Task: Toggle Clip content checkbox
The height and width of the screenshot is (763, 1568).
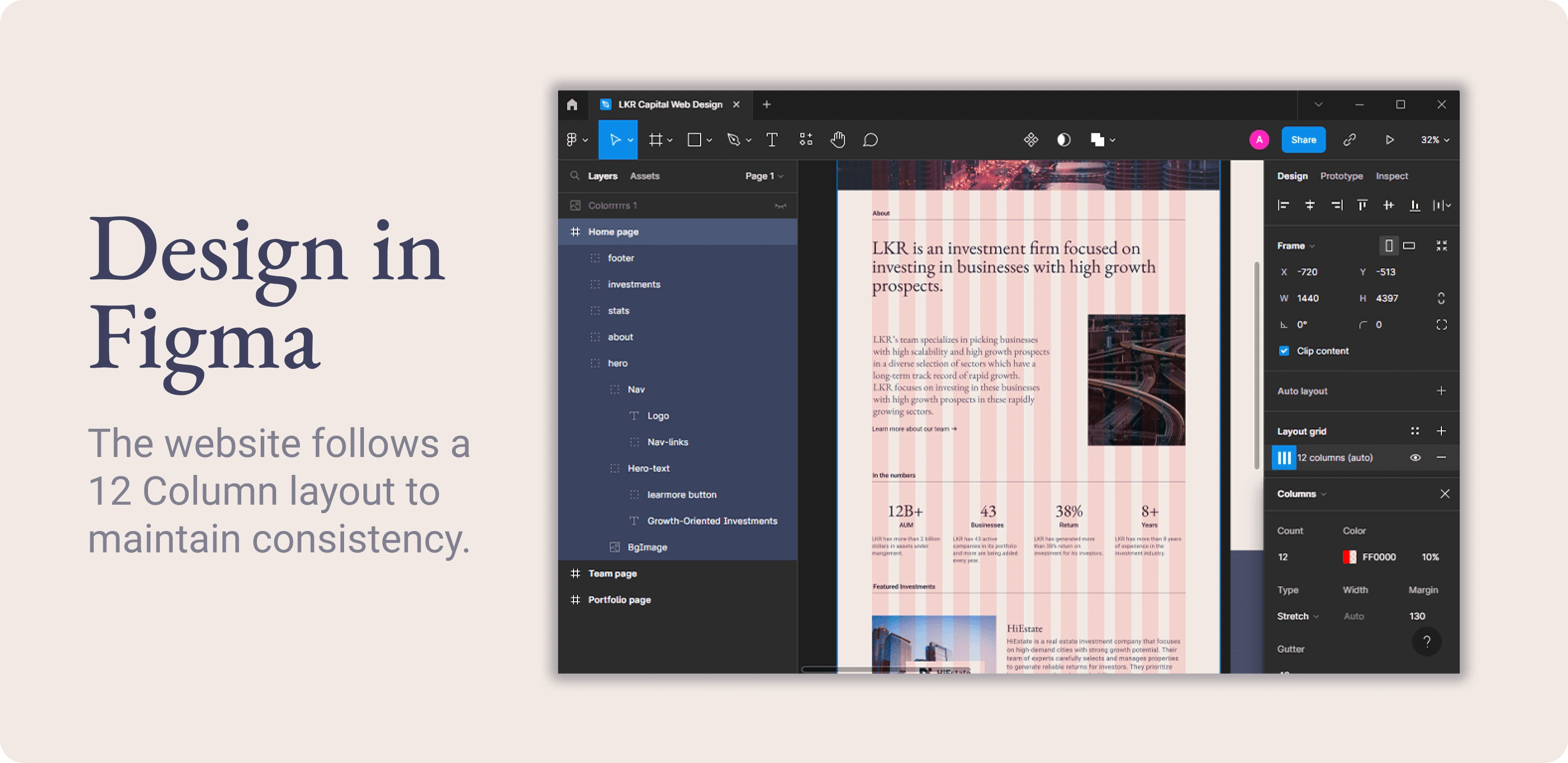Action: (1282, 350)
